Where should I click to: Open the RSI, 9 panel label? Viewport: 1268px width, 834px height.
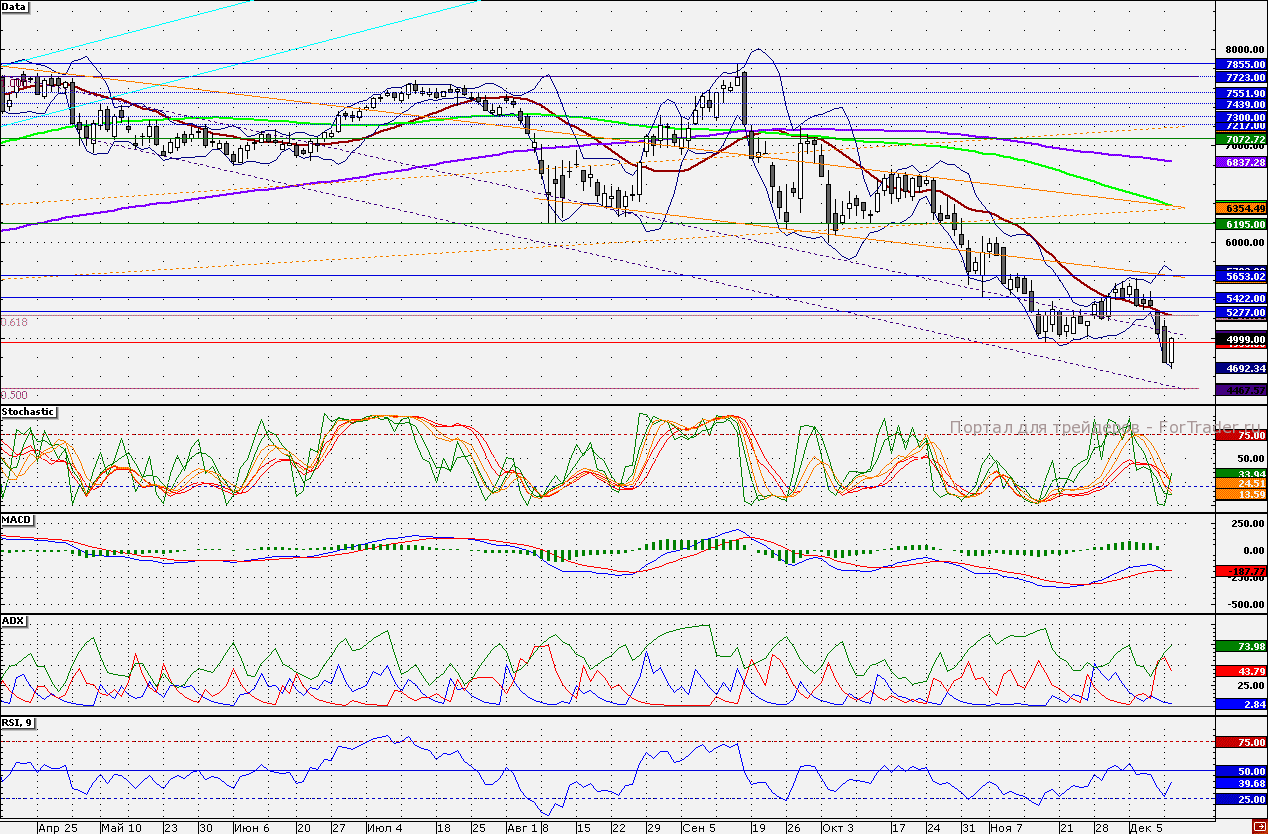[x=17, y=722]
